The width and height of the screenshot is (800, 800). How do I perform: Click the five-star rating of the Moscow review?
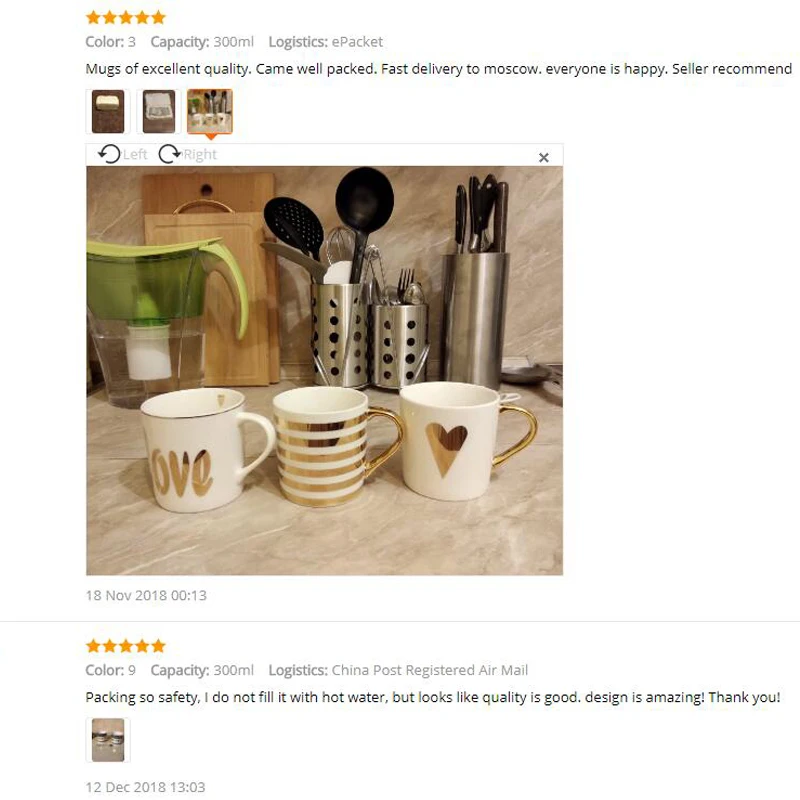(x=126, y=18)
